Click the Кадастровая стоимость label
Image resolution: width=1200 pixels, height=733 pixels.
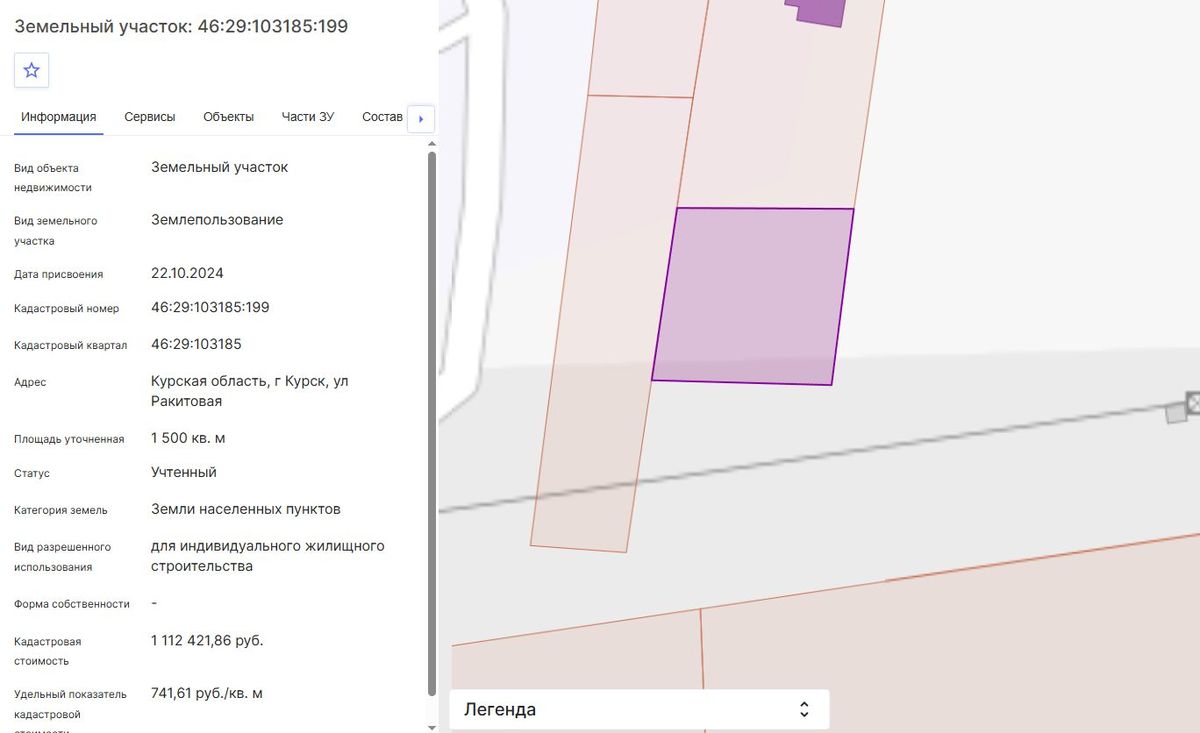[x=47, y=651]
